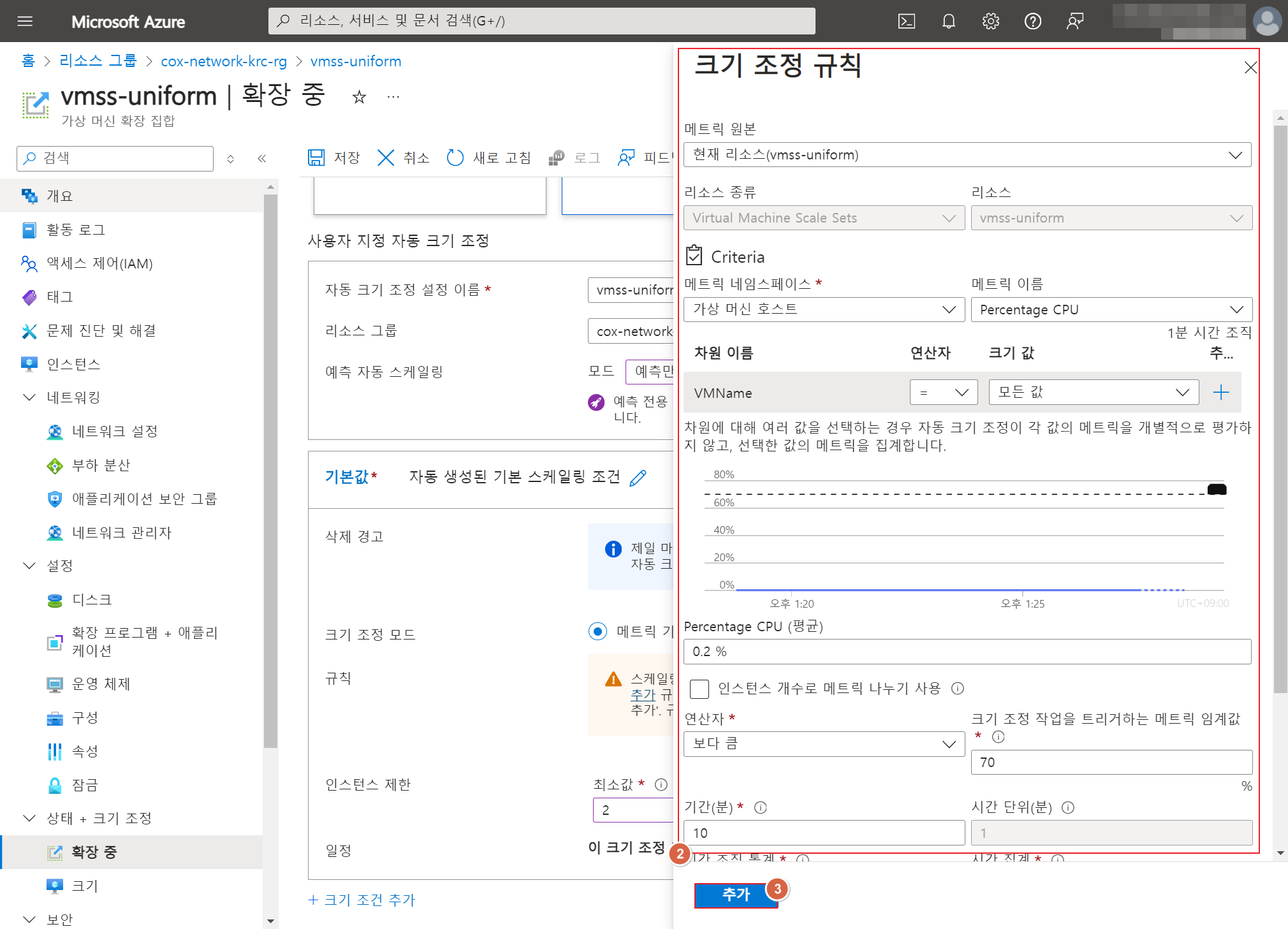Click the sidebar search (검색) field
This screenshot has width=1288, height=929.
(x=115, y=158)
